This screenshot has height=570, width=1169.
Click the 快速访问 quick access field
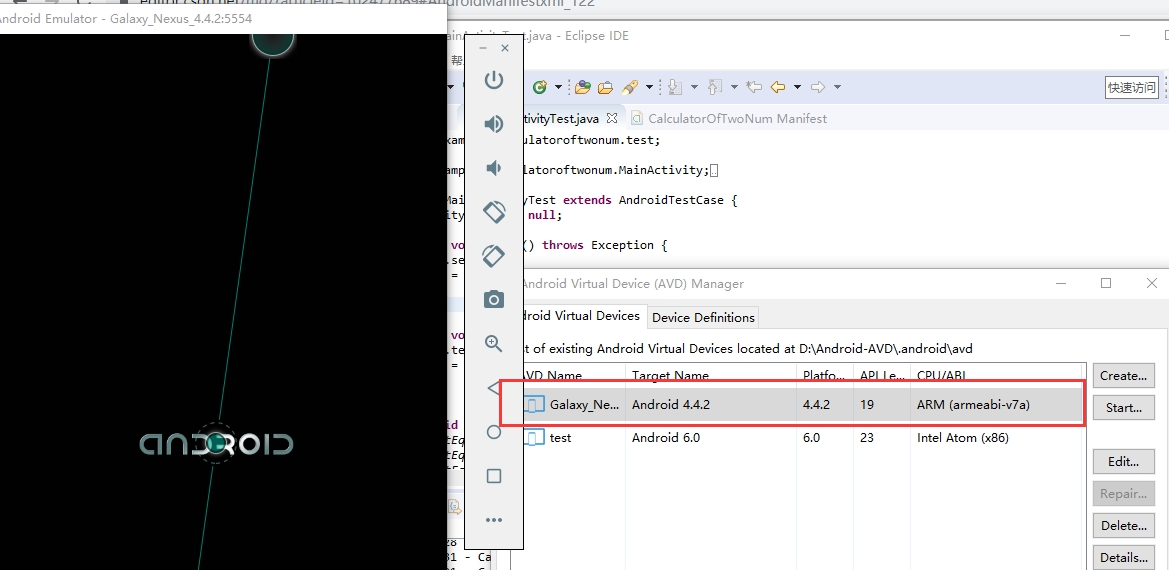click(x=1132, y=87)
